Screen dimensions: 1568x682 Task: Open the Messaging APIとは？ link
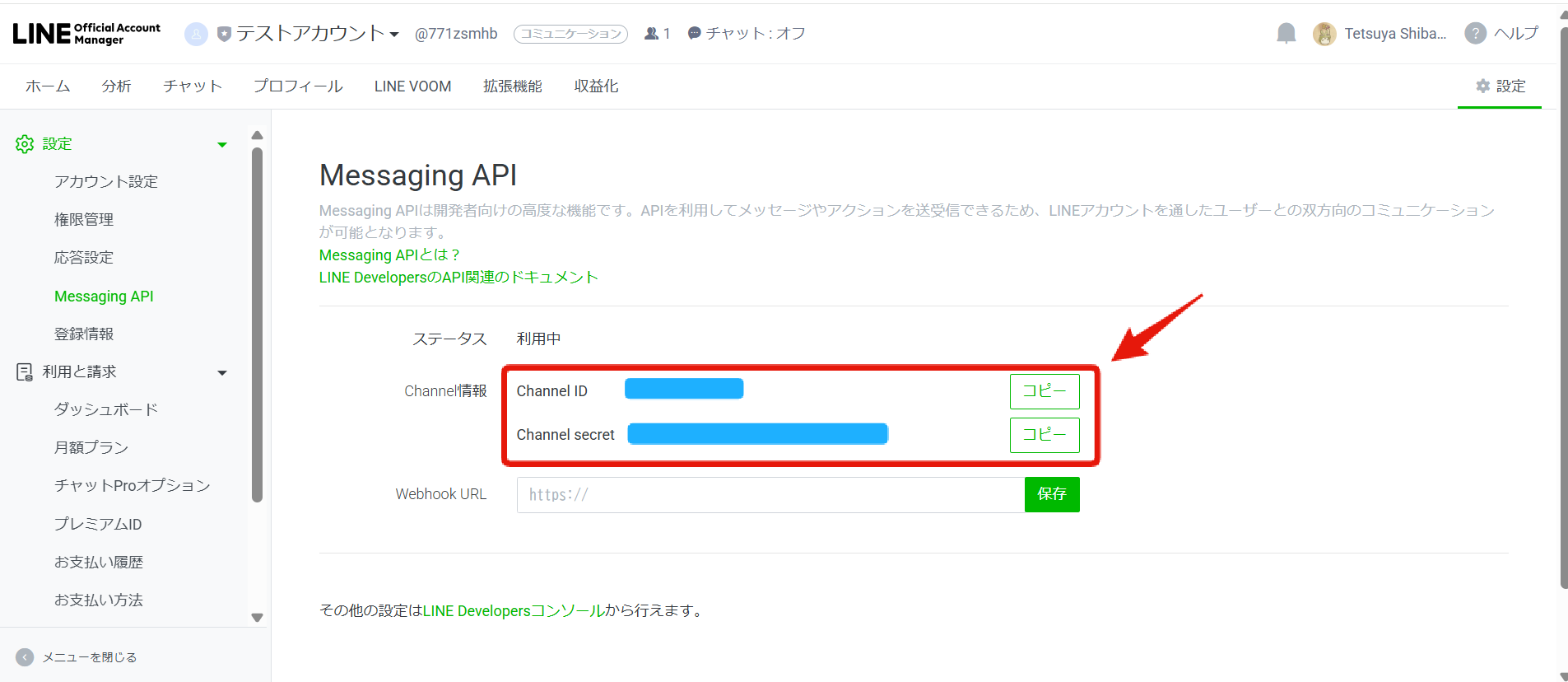(x=389, y=255)
